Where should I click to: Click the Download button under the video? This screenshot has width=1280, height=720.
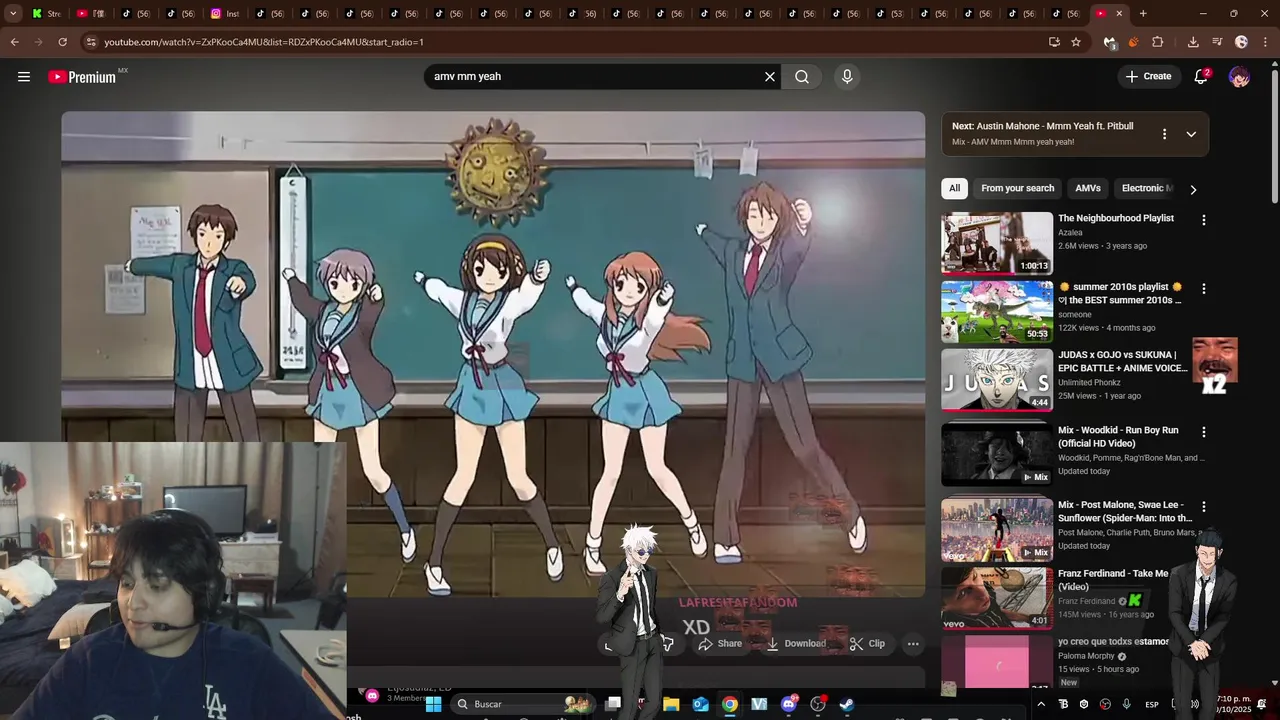click(796, 644)
